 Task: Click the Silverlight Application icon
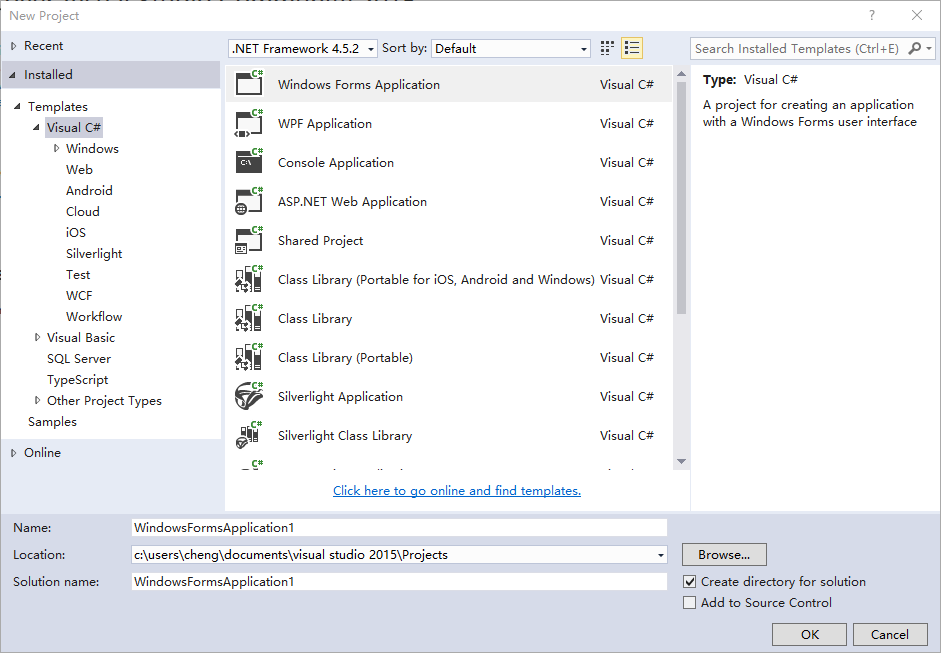click(248, 396)
